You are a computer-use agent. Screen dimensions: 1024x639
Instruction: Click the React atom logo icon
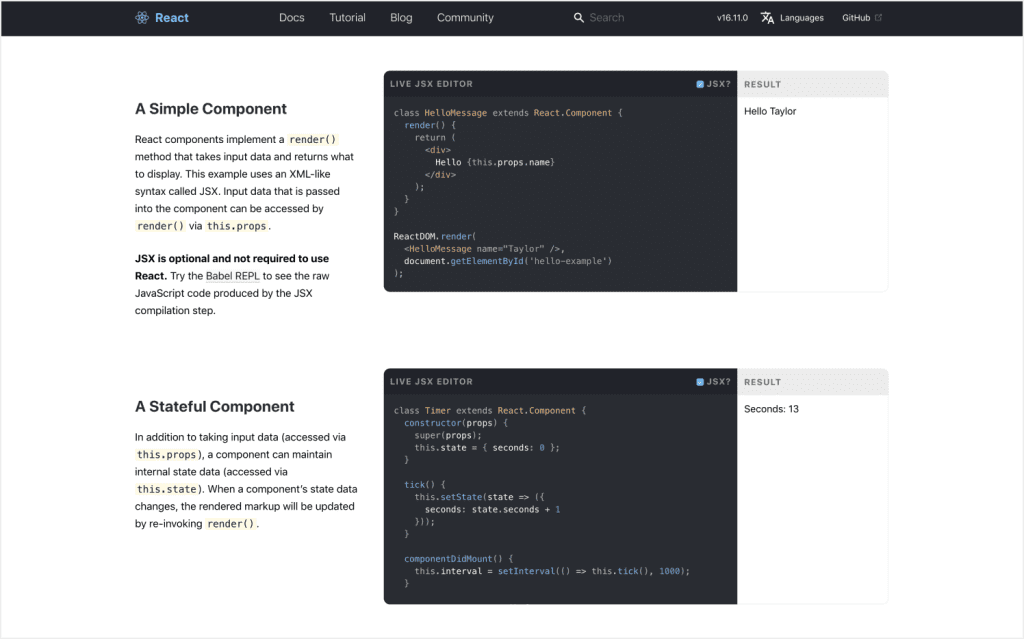click(142, 18)
